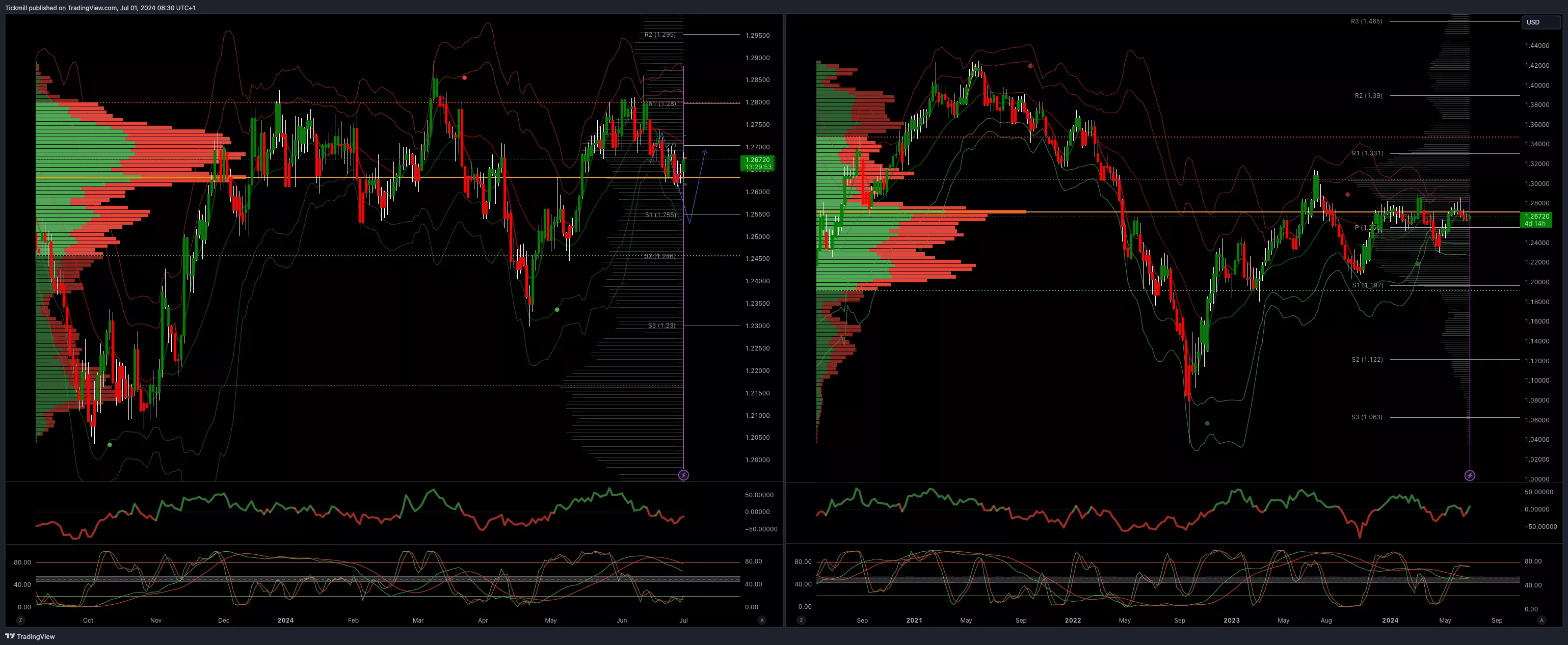Select the R2 (1.295) pivot label
The height and width of the screenshot is (645, 1568).
point(660,35)
